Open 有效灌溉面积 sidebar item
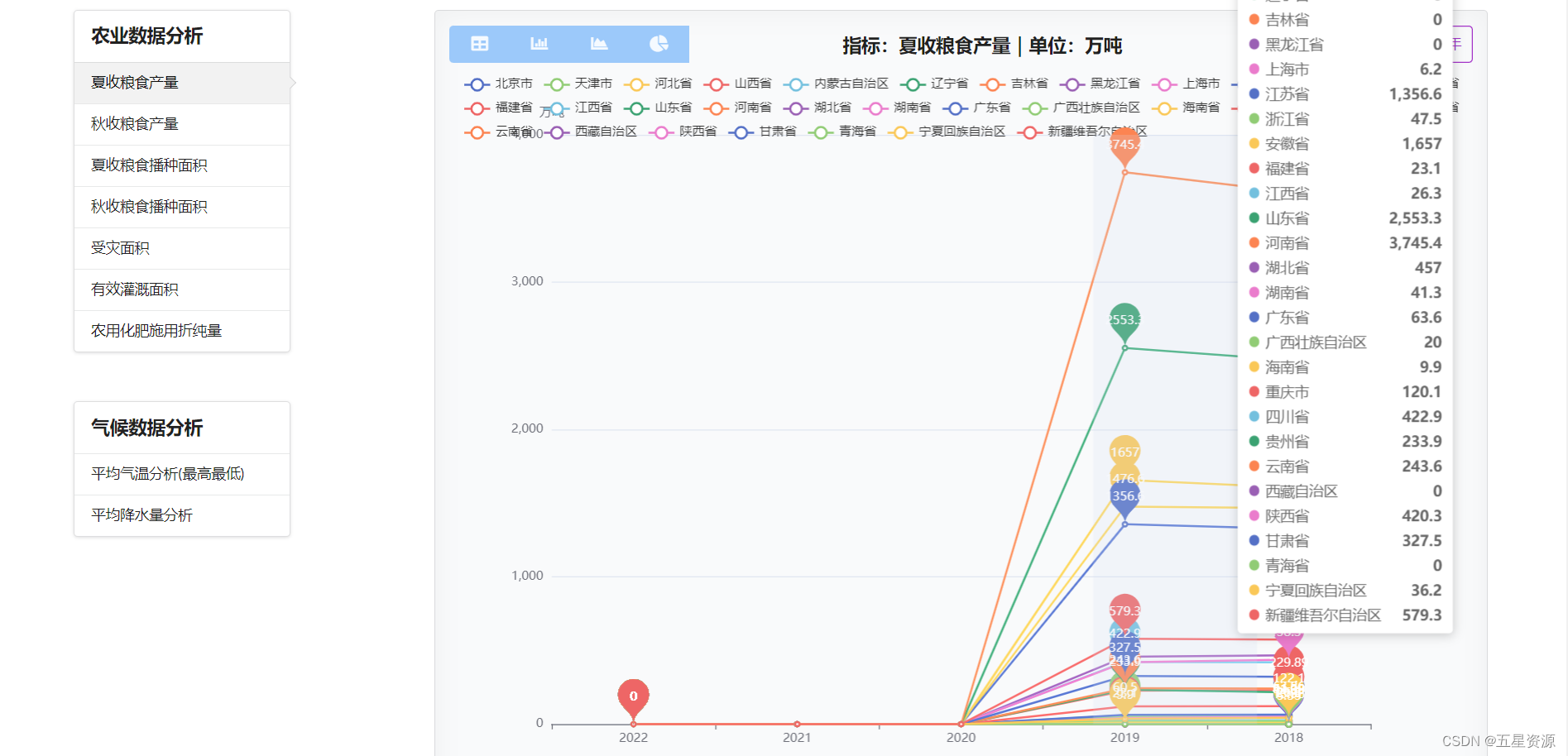1568x756 pixels. click(182, 289)
